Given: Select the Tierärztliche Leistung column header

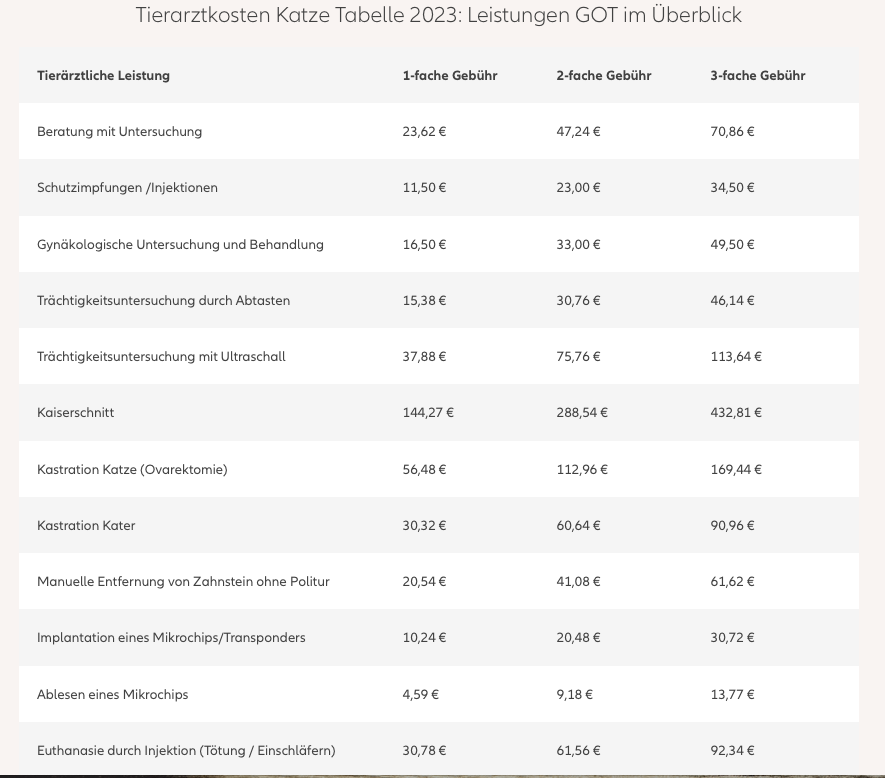Looking at the screenshot, I should click(x=103, y=76).
